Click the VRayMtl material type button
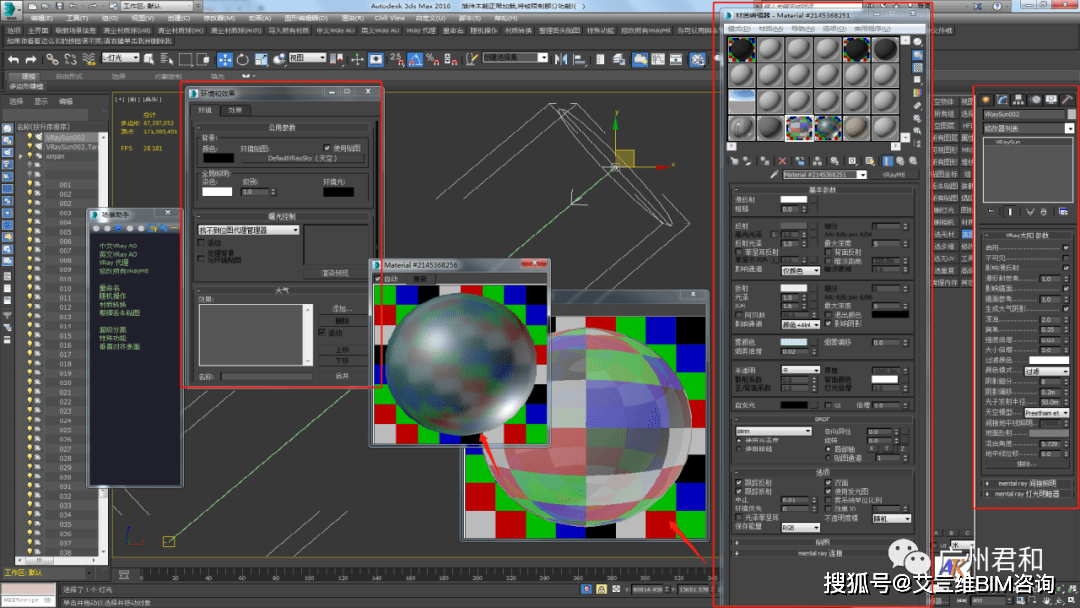This screenshot has height=608, width=1080. (893, 175)
